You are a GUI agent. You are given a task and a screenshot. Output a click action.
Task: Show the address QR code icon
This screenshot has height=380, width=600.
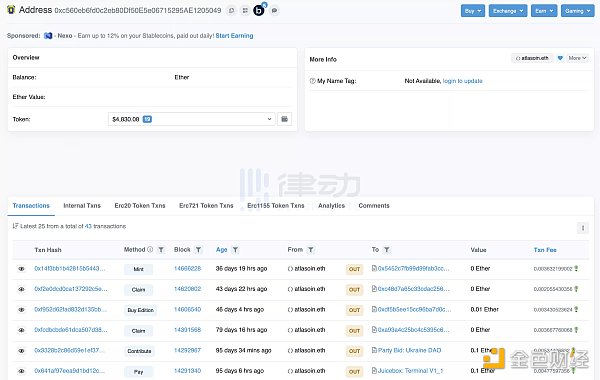click(x=245, y=10)
